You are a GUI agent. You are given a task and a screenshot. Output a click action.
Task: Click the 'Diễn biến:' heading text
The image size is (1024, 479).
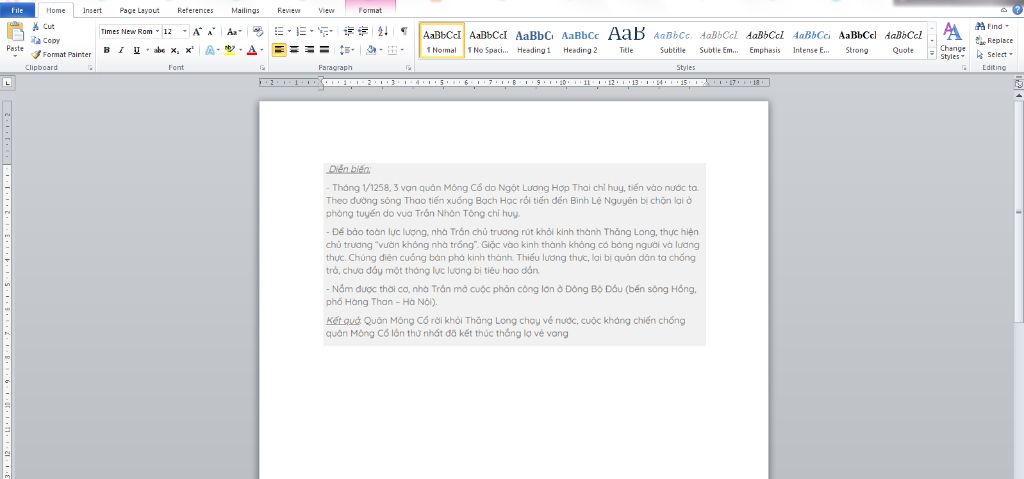tap(349, 170)
